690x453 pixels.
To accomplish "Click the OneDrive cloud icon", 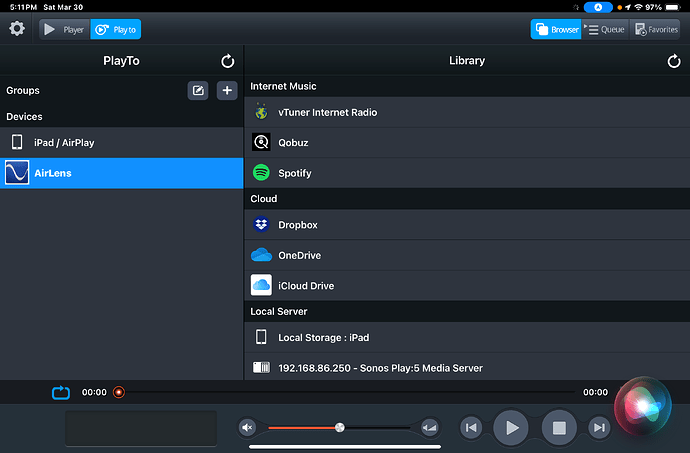I will pyautogui.click(x=261, y=255).
